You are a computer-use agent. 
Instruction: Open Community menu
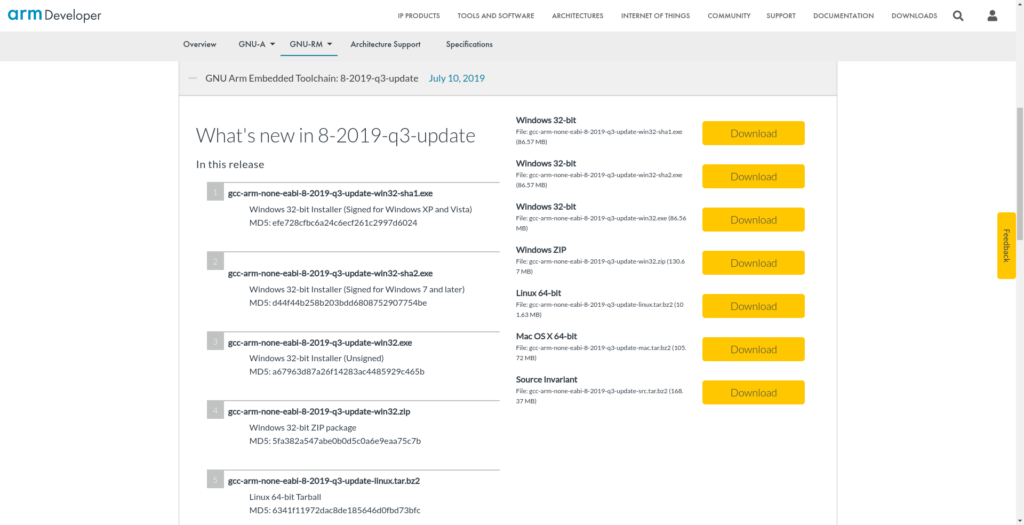(x=729, y=16)
